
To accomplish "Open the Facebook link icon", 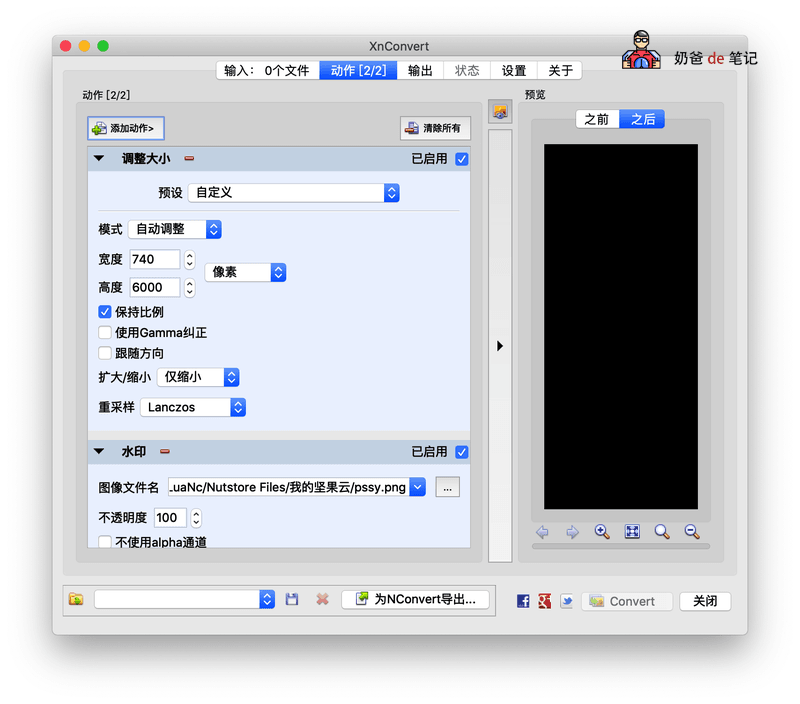I will 523,601.
